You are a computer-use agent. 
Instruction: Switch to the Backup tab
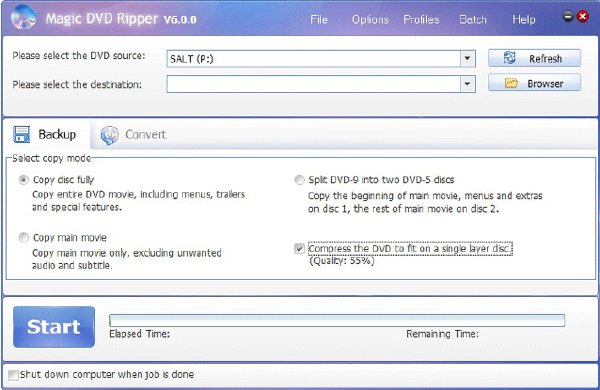45,134
